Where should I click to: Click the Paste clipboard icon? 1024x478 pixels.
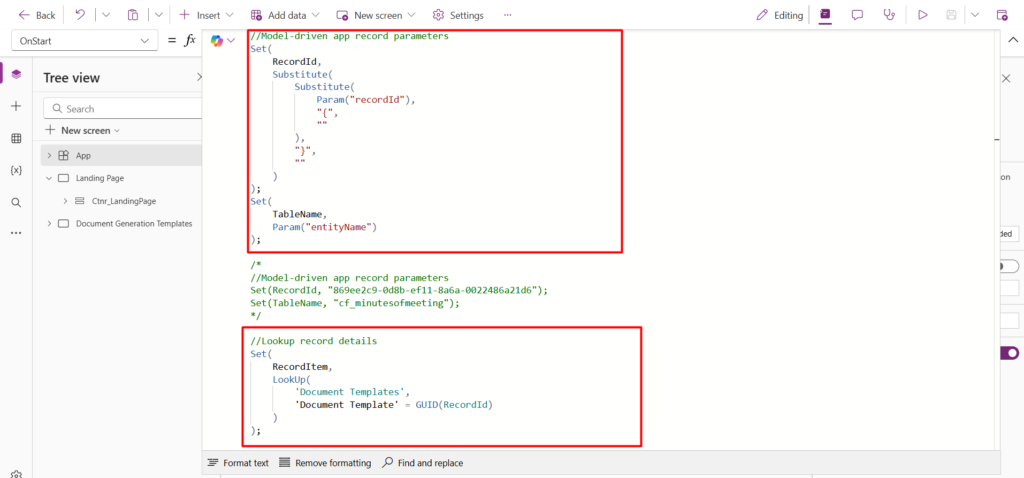pyautogui.click(x=133, y=15)
